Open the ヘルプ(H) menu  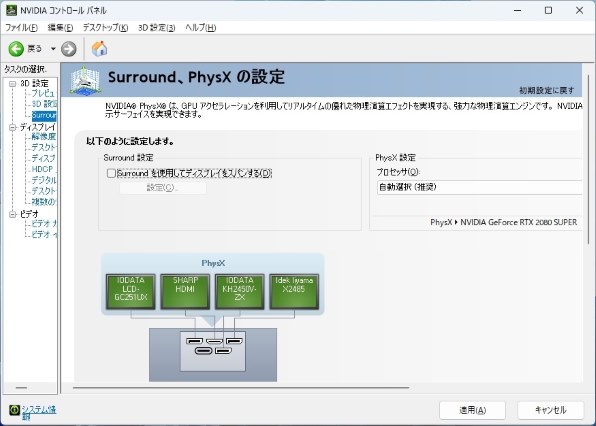(x=201, y=28)
